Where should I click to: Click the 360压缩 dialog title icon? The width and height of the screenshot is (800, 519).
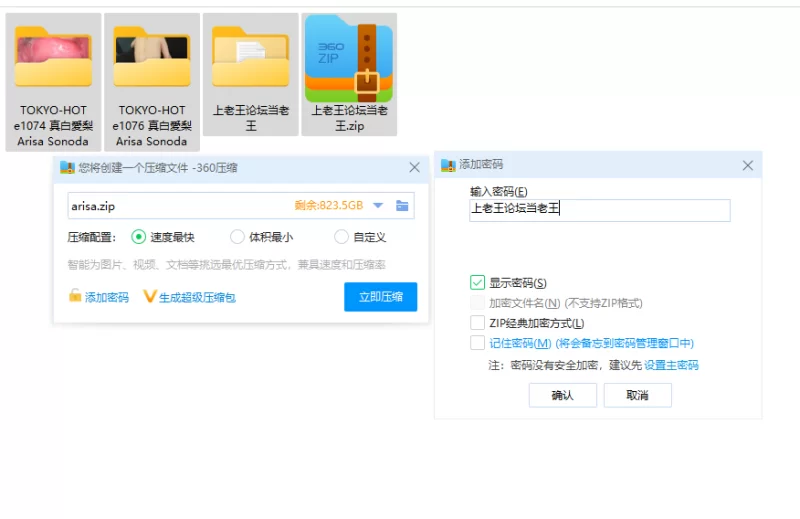[x=67, y=167]
